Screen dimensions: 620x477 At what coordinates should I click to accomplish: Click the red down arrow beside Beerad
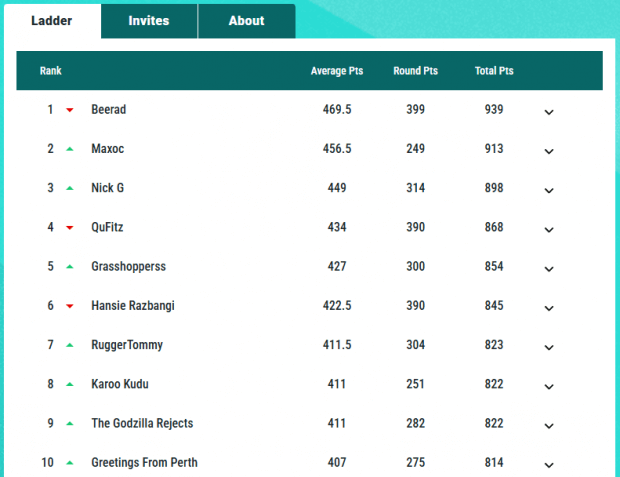pyautogui.click(x=70, y=110)
